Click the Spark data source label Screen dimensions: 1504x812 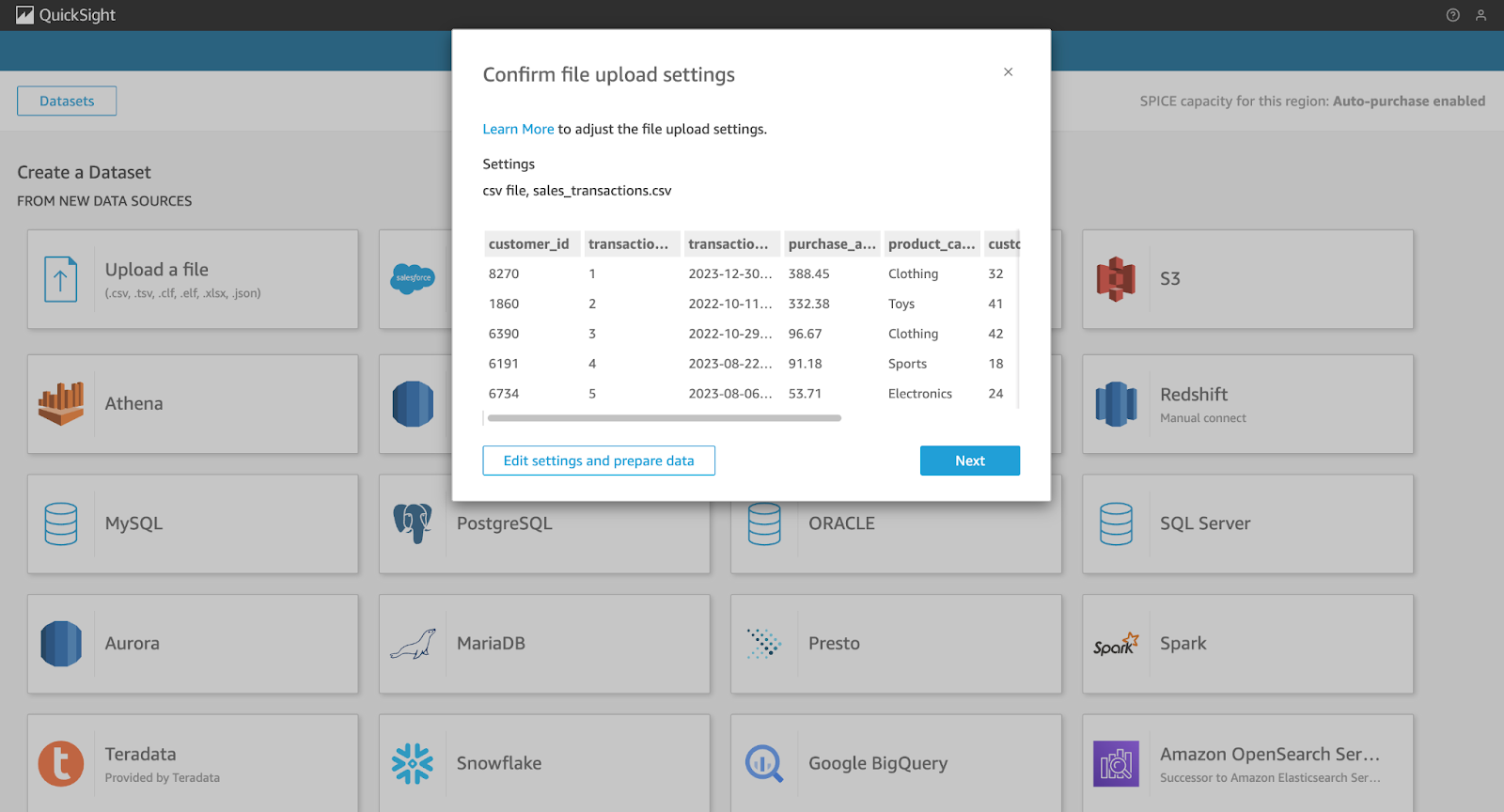point(1183,644)
